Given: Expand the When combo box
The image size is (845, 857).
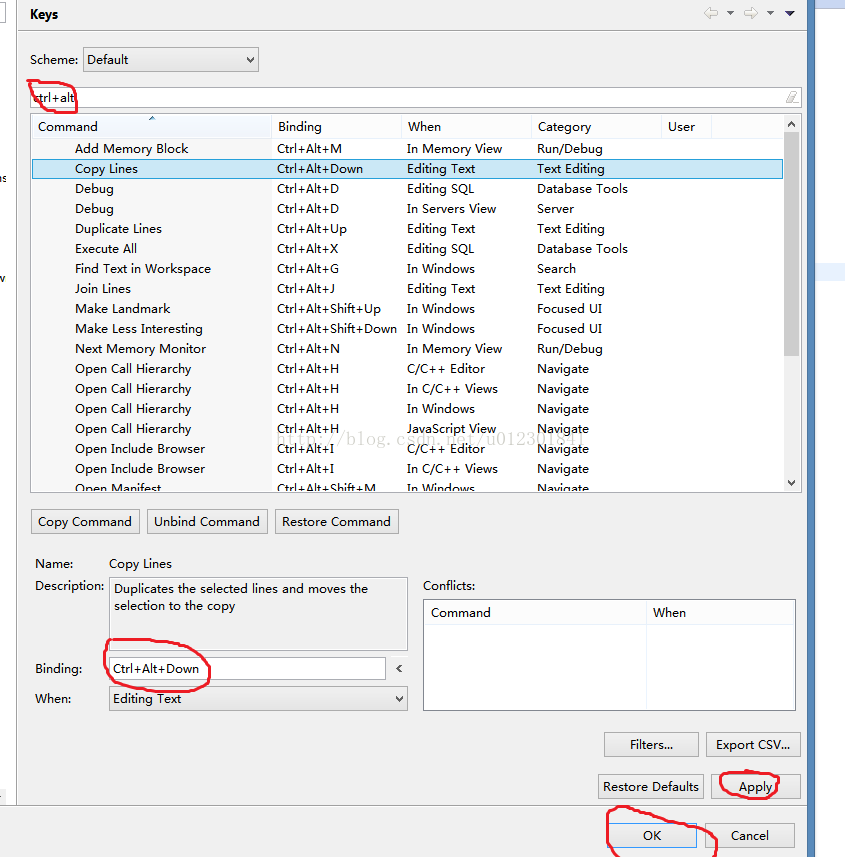Looking at the screenshot, I should (x=258, y=699).
